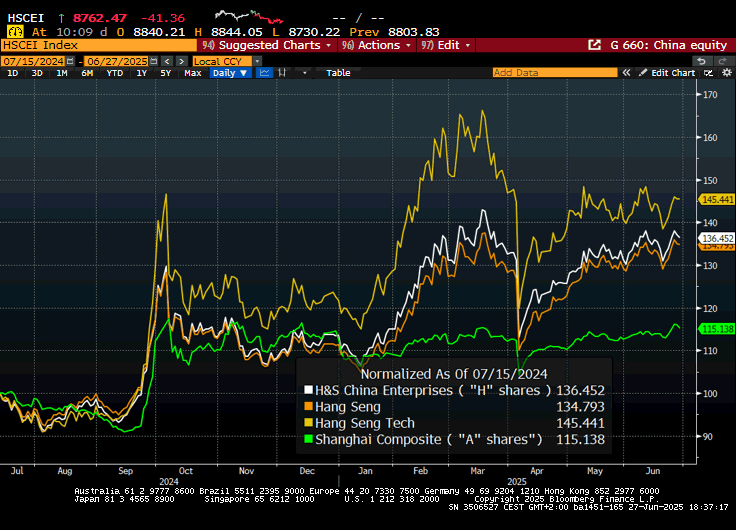Open the Edit menu
The width and height of the screenshot is (736, 530).
tap(445, 45)
